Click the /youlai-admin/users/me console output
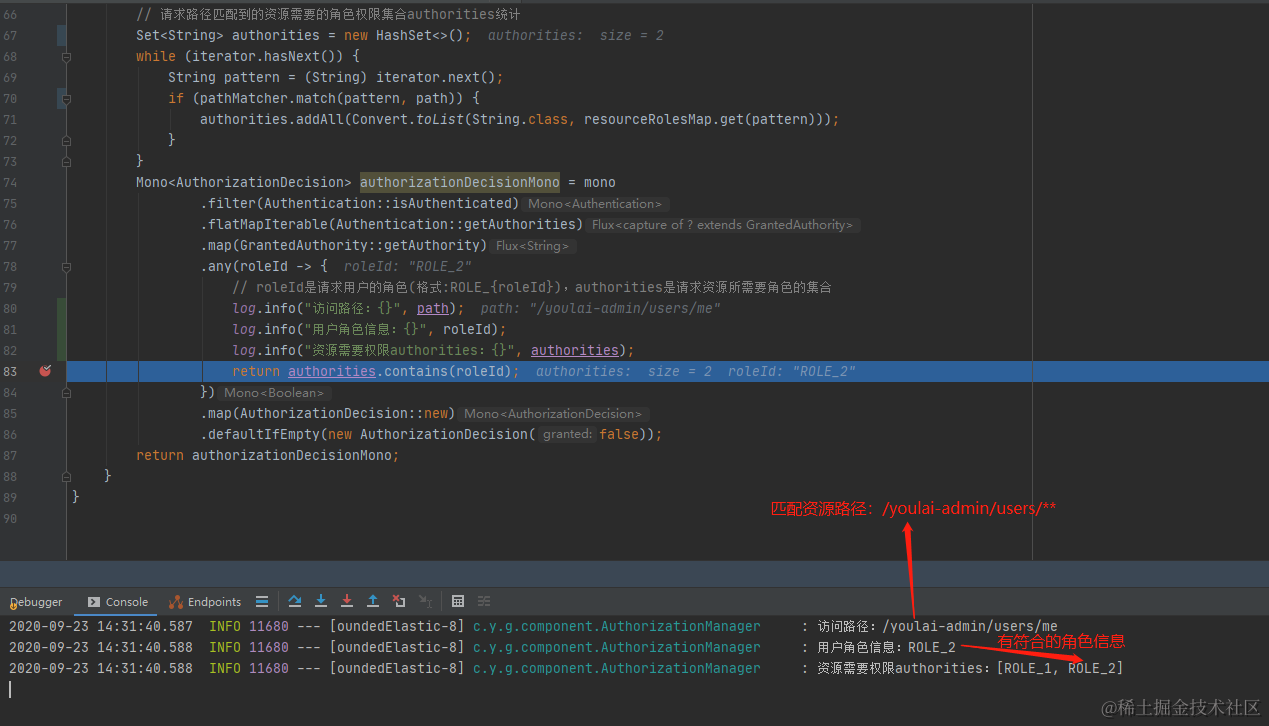1269x726 pixels. click(x=969, y=627)
